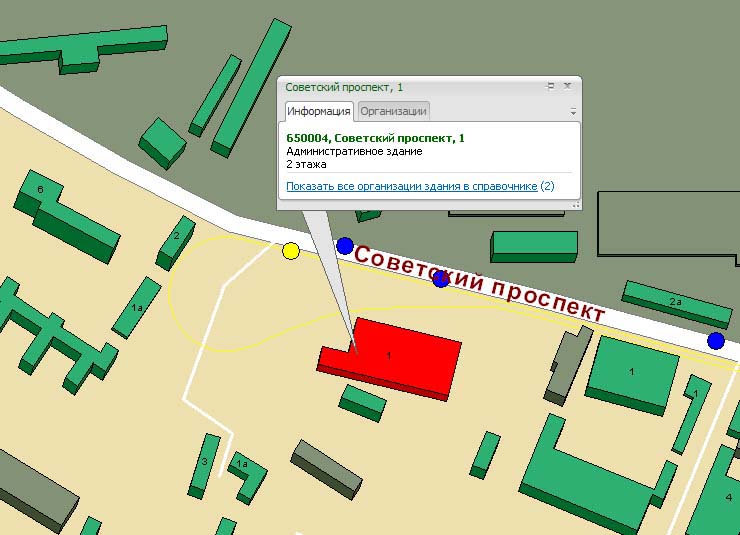
Task: Pin the Советский проспект, 1 popup
Action: pyautogui.click(x=550, y=86)
